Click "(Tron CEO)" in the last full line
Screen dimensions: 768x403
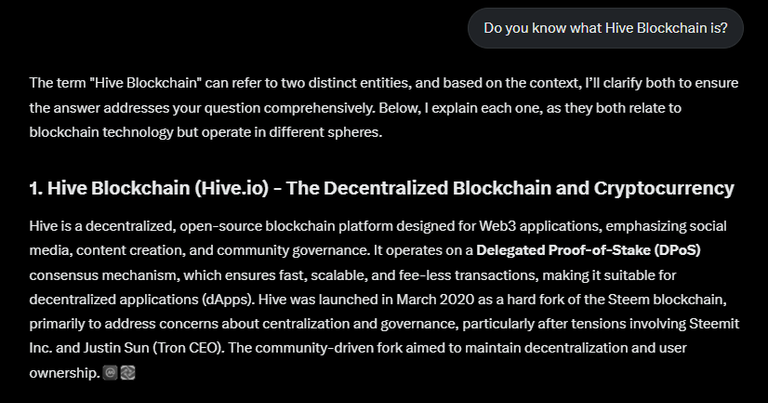pyautogui.click(x=188, y=348)
